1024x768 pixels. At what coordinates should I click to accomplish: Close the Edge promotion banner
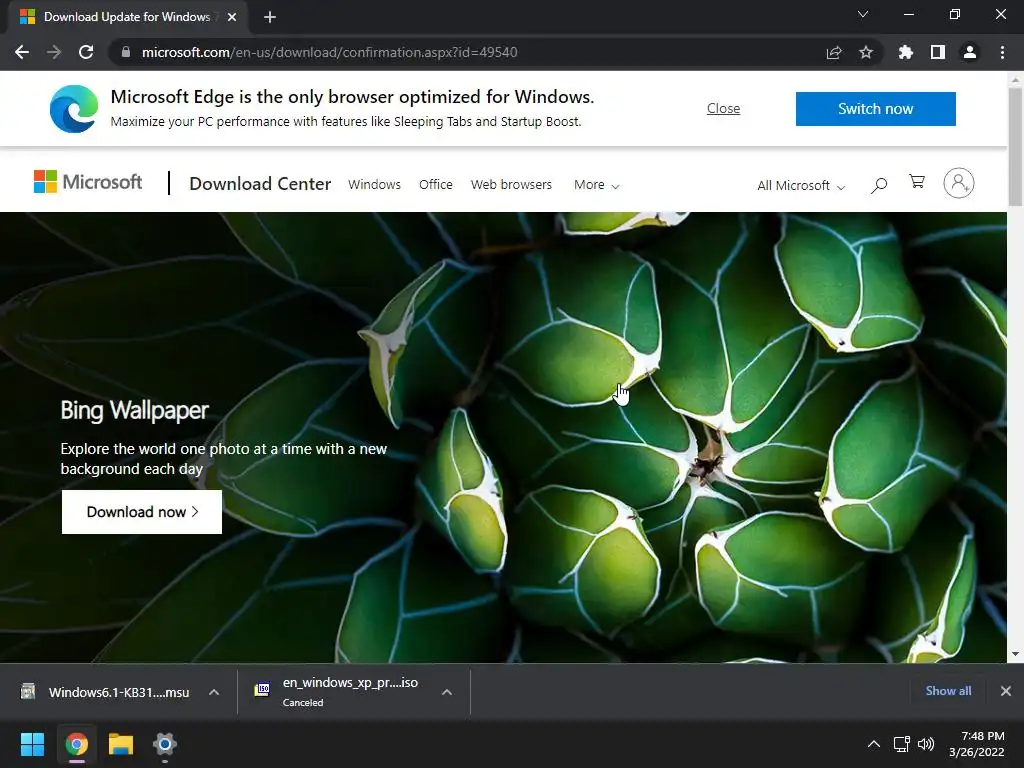tap(724, 108)
